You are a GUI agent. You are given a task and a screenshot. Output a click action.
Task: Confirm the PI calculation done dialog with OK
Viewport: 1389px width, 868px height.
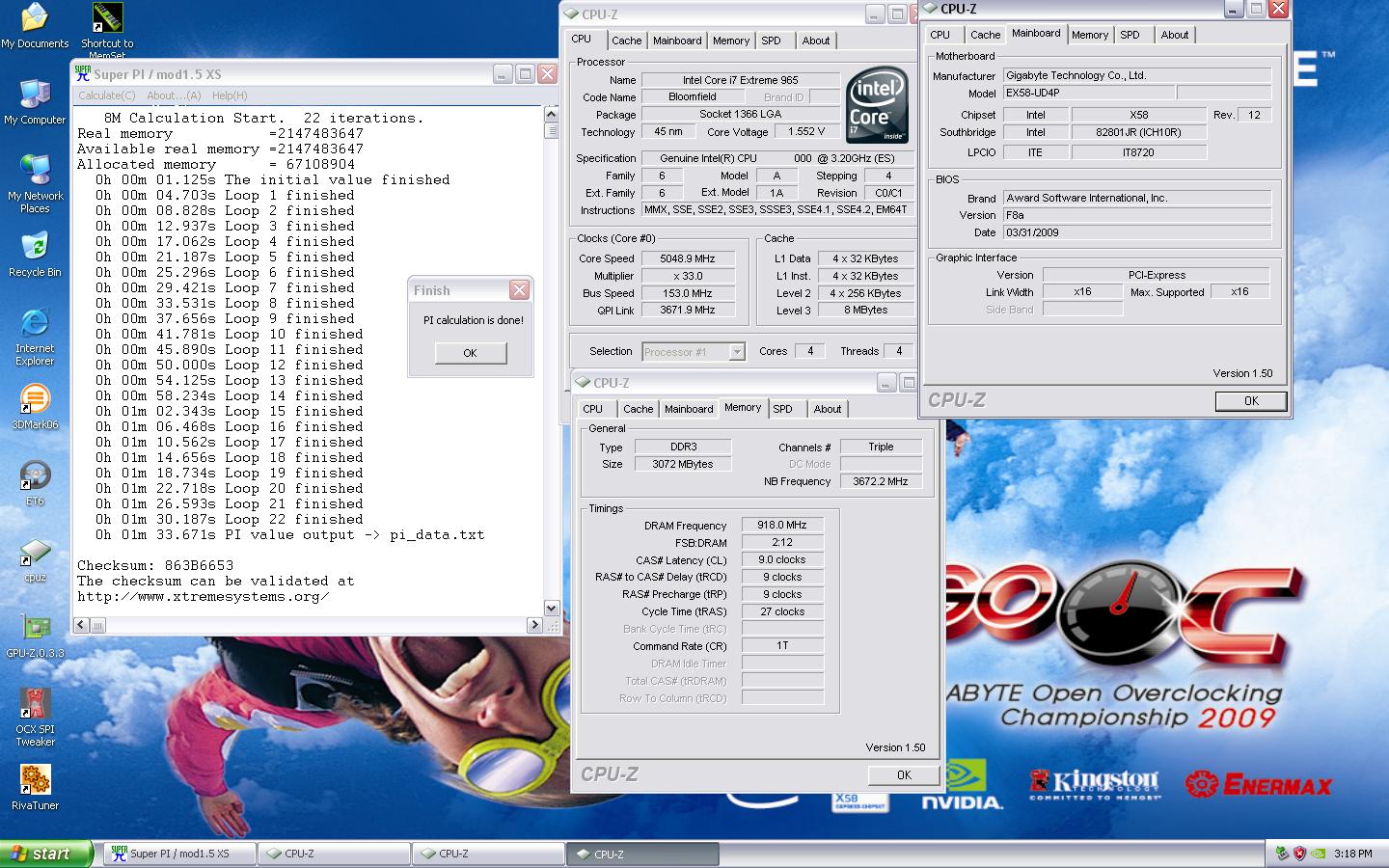(470, 353)
